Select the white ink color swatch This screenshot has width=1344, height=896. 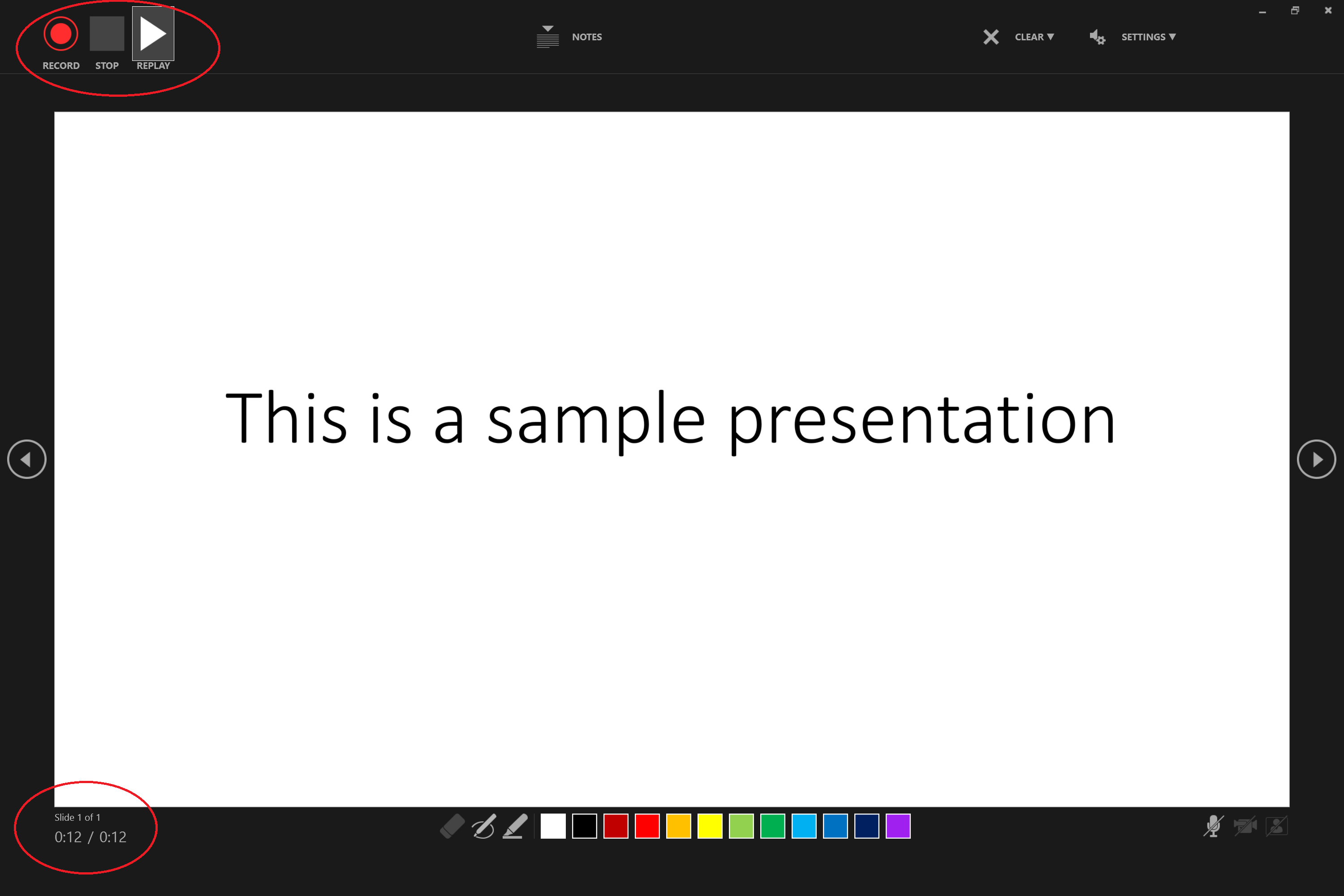(552, 826)
